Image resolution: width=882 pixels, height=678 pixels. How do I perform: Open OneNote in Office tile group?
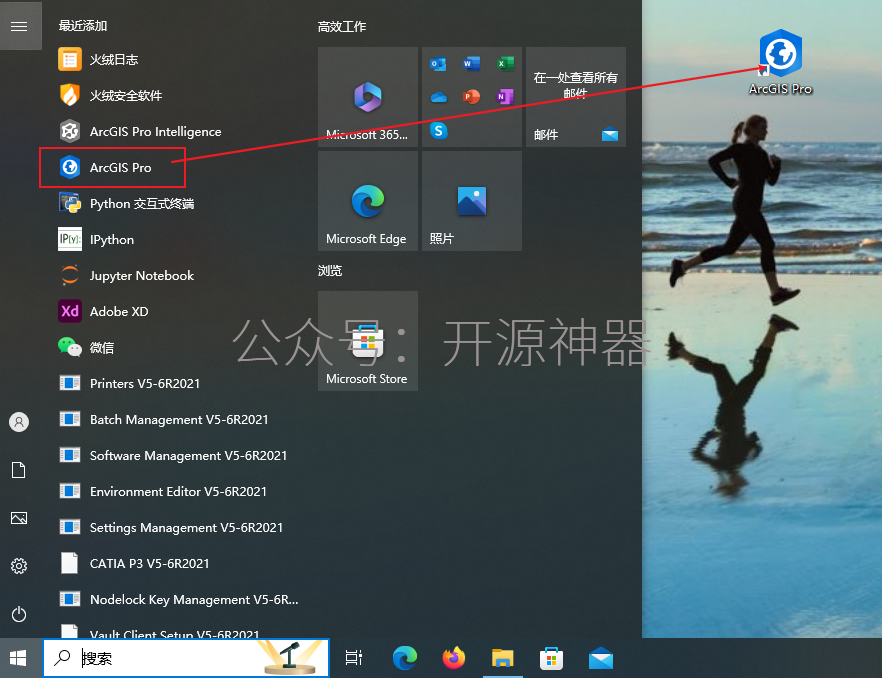(505, 97)
